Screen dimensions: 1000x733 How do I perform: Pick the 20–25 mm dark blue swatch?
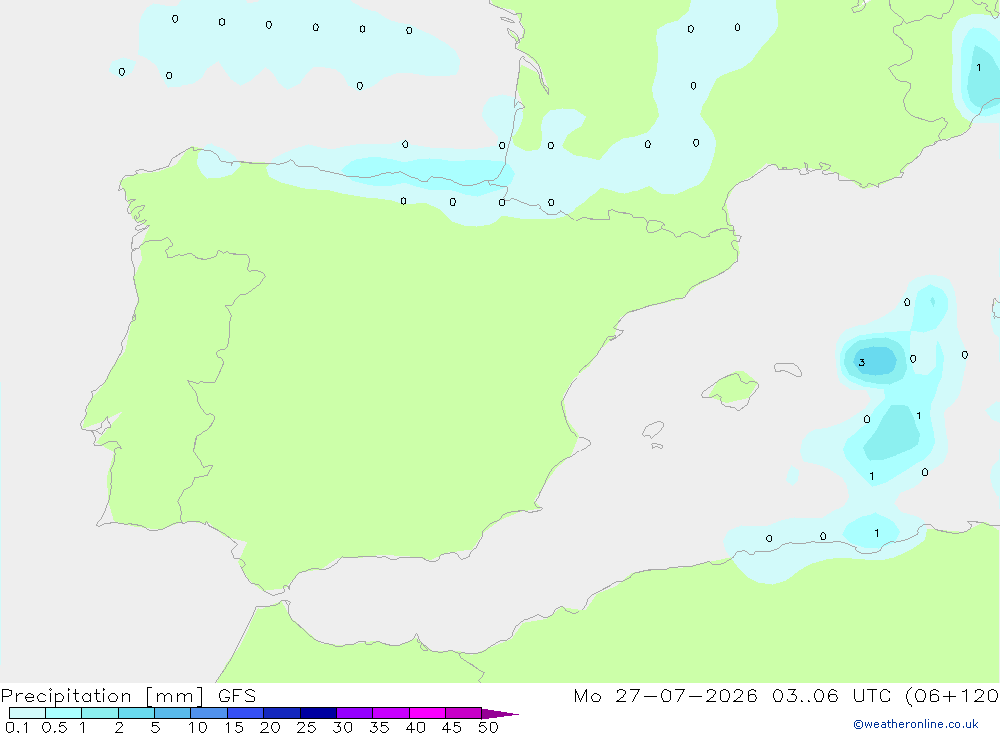[282, 713]
